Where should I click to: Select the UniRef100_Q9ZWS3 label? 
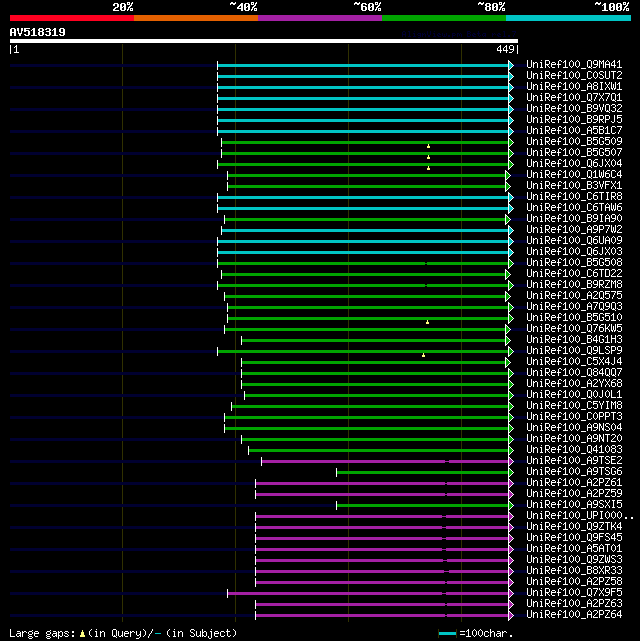click(x=574, y=560)
